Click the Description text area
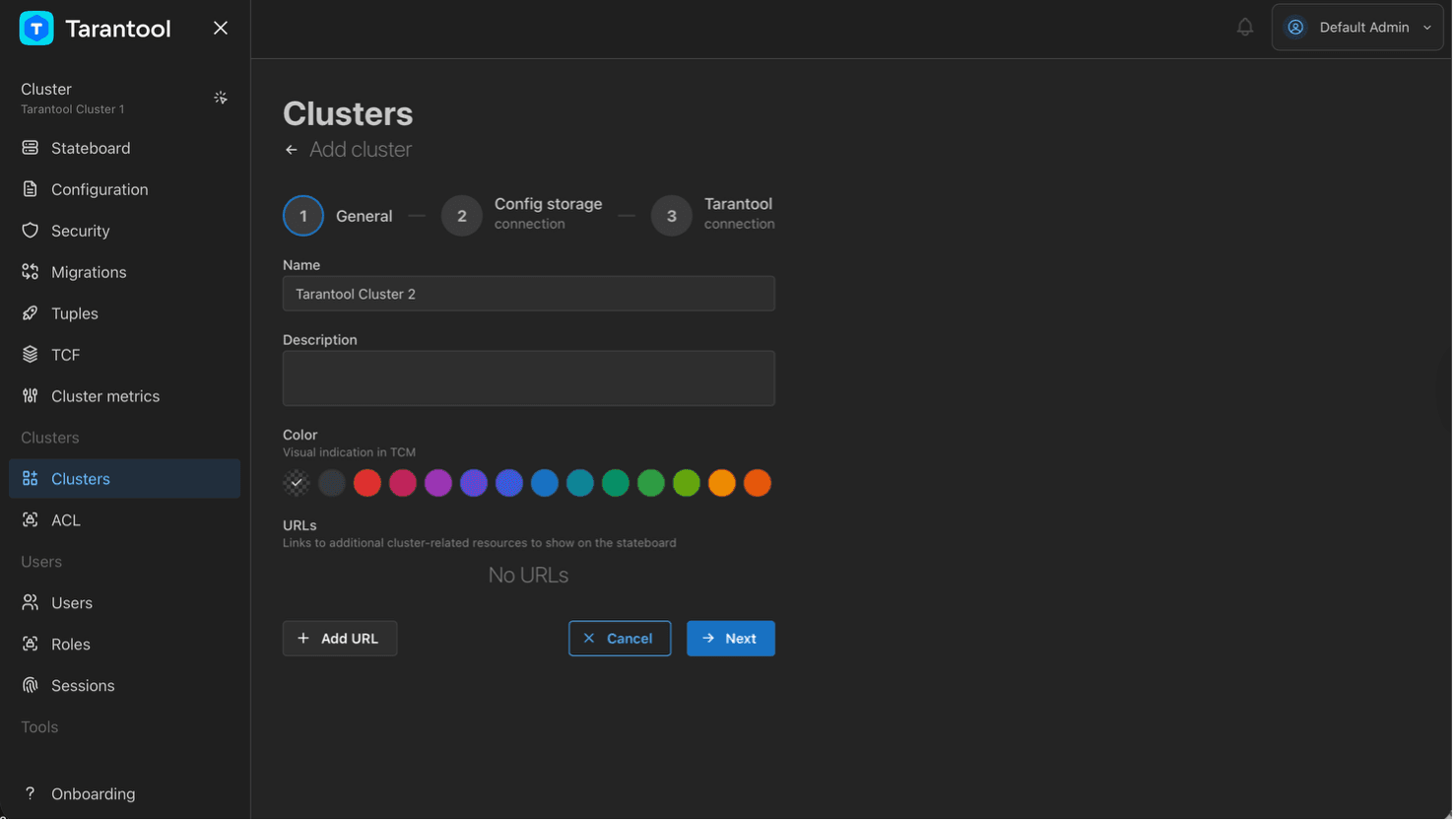This screenshot has height=822, width=1456. (529, 378)
